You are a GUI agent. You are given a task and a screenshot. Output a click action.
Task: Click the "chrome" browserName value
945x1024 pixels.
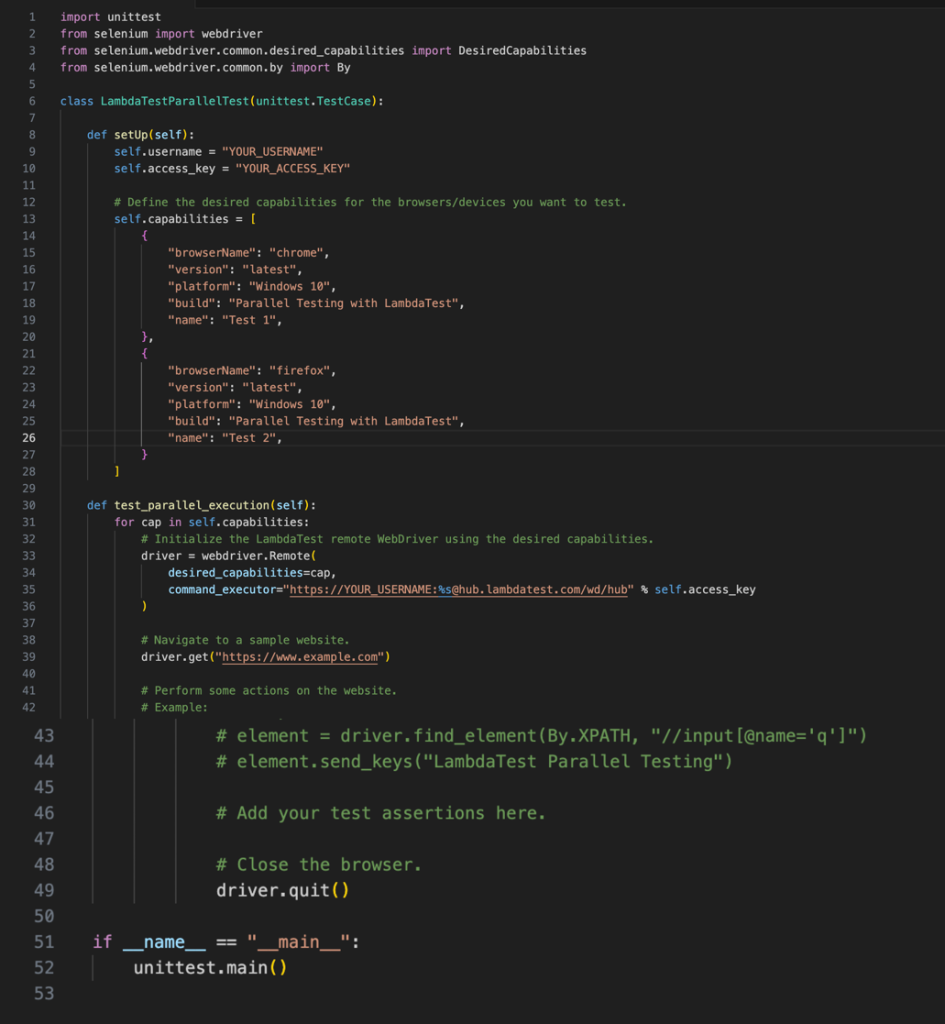tap(296, 253)
